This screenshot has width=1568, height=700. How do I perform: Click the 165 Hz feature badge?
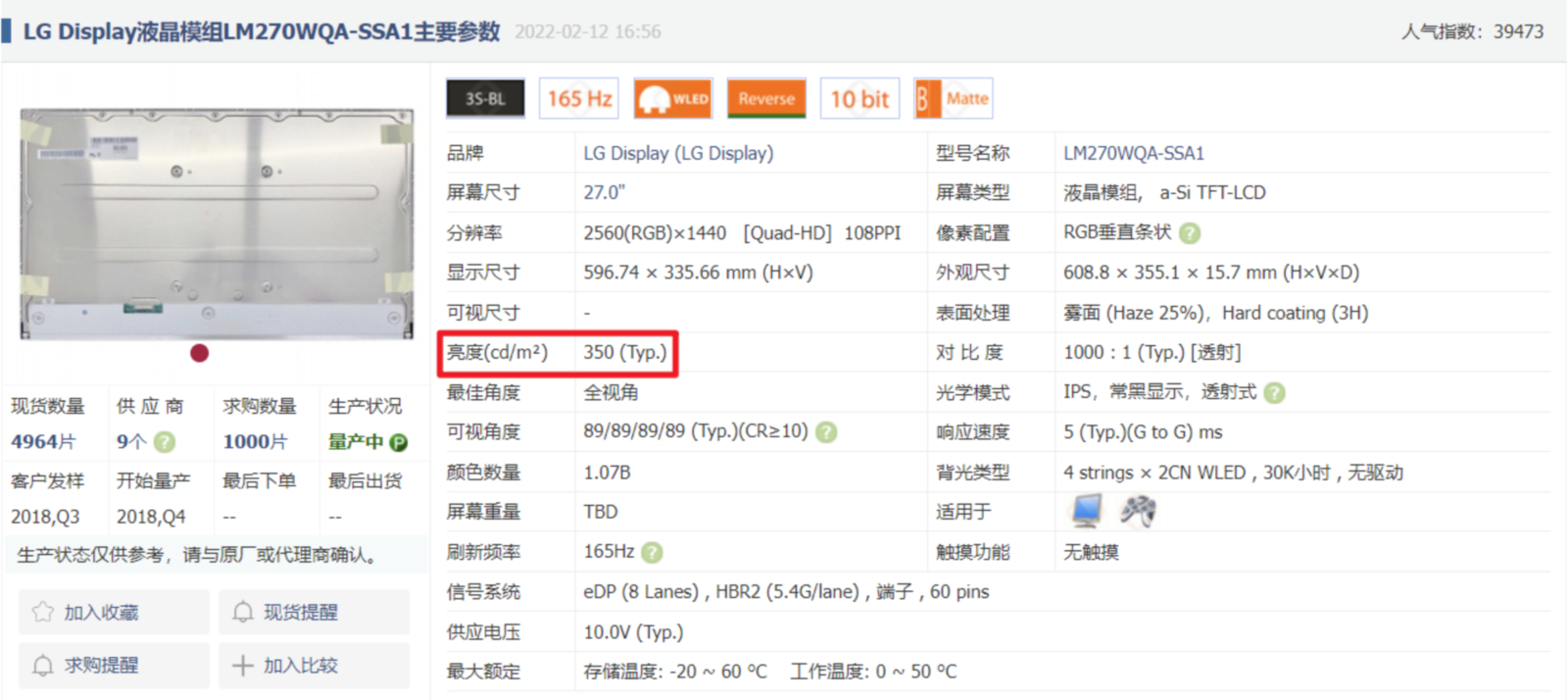click(x=579, y=99)
